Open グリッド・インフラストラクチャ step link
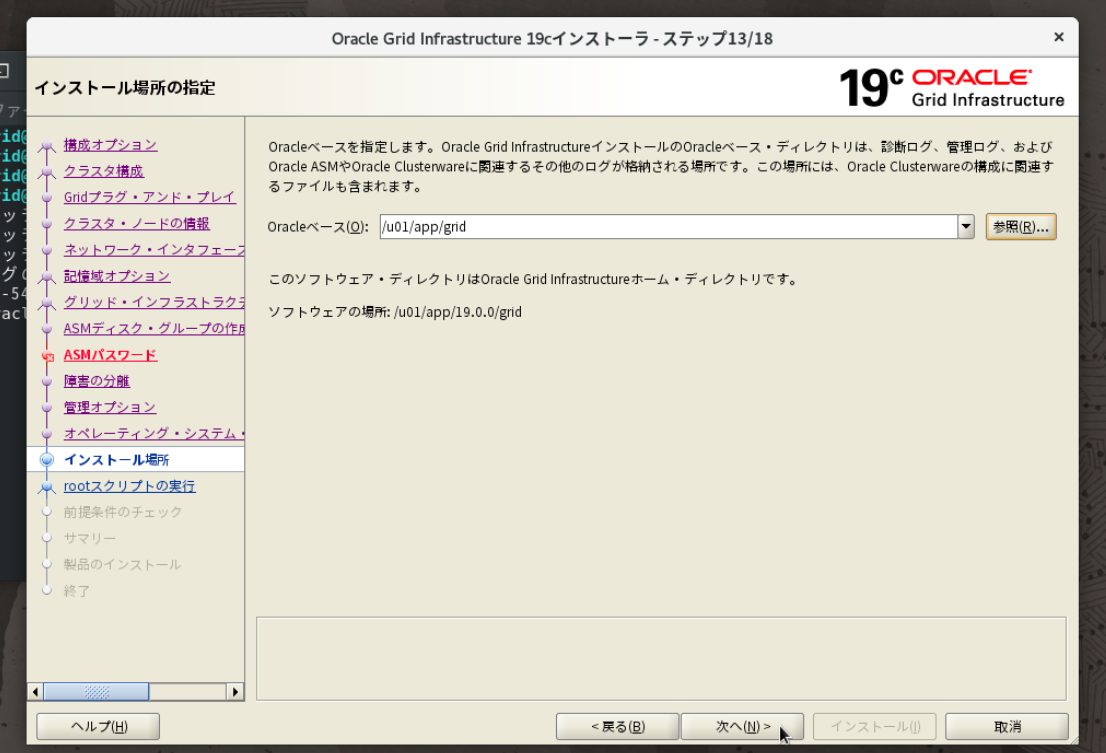This screenshot has height=753, width=1106. tap(154, 302)
